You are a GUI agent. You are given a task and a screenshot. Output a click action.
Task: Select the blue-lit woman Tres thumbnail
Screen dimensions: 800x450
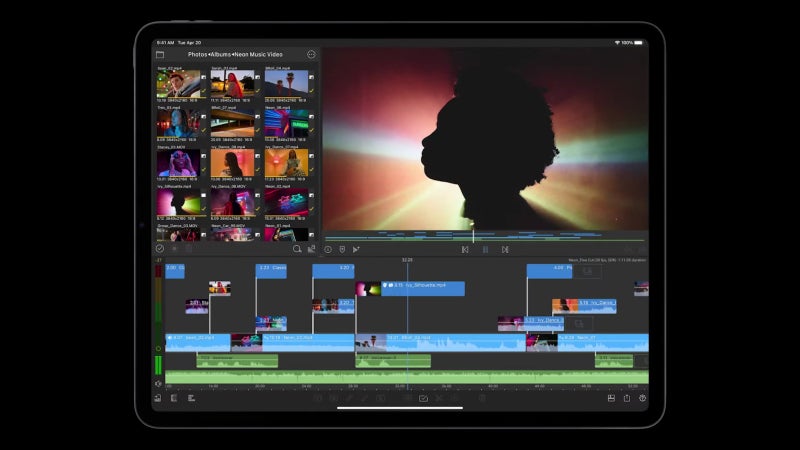tap(178, 123)
